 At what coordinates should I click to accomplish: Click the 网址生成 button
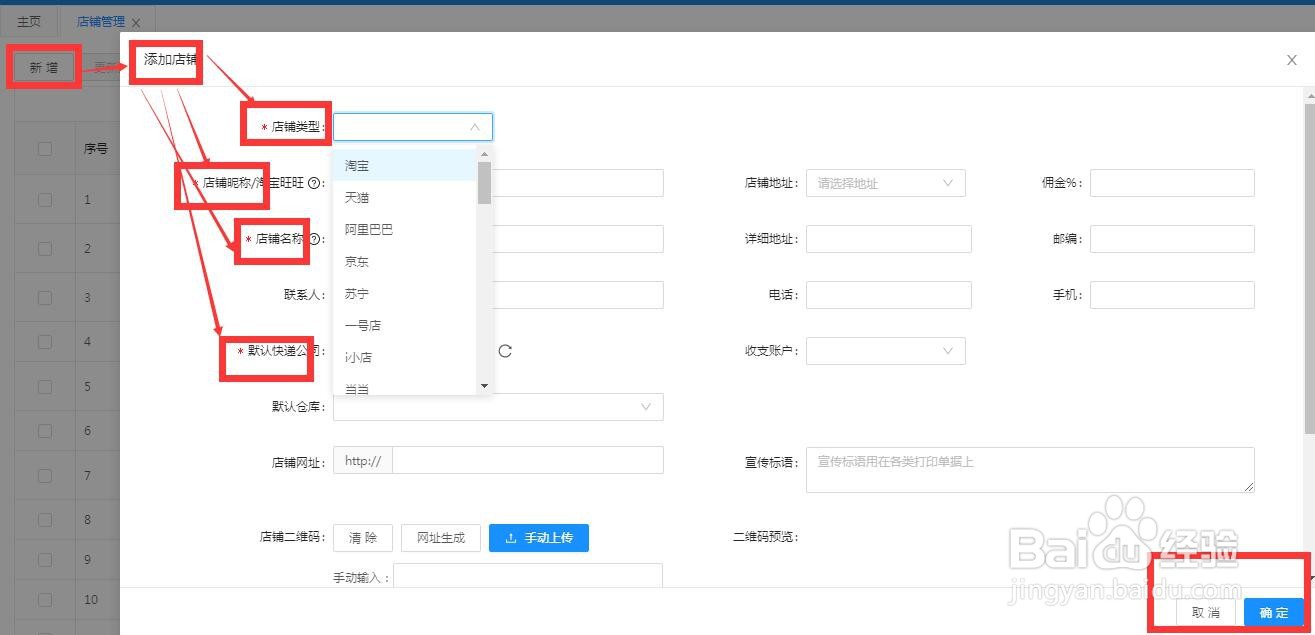click(441, 538)
